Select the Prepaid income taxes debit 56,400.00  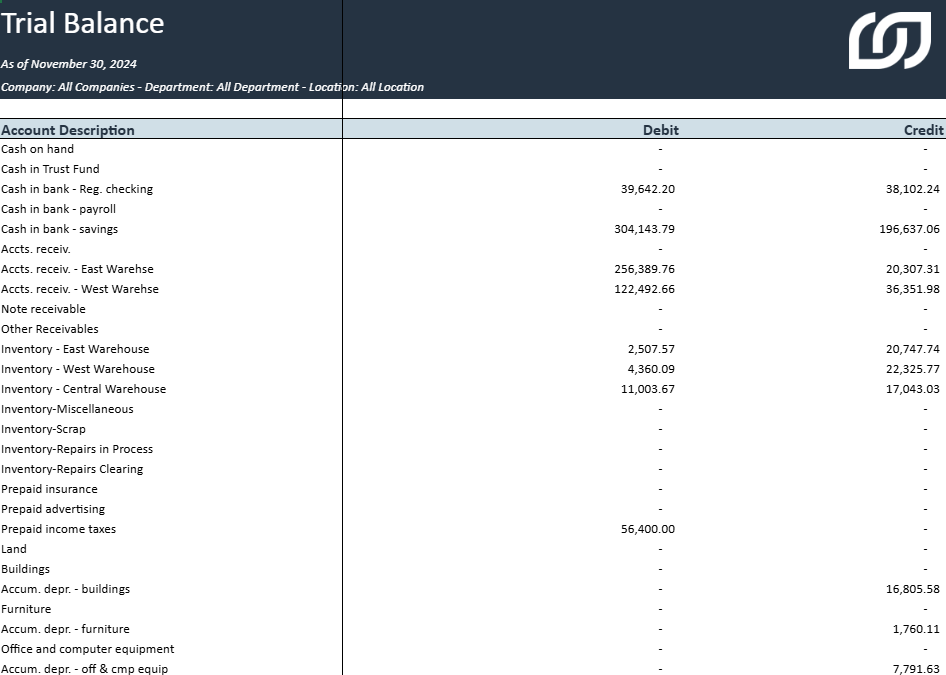(x=647, y=529)
